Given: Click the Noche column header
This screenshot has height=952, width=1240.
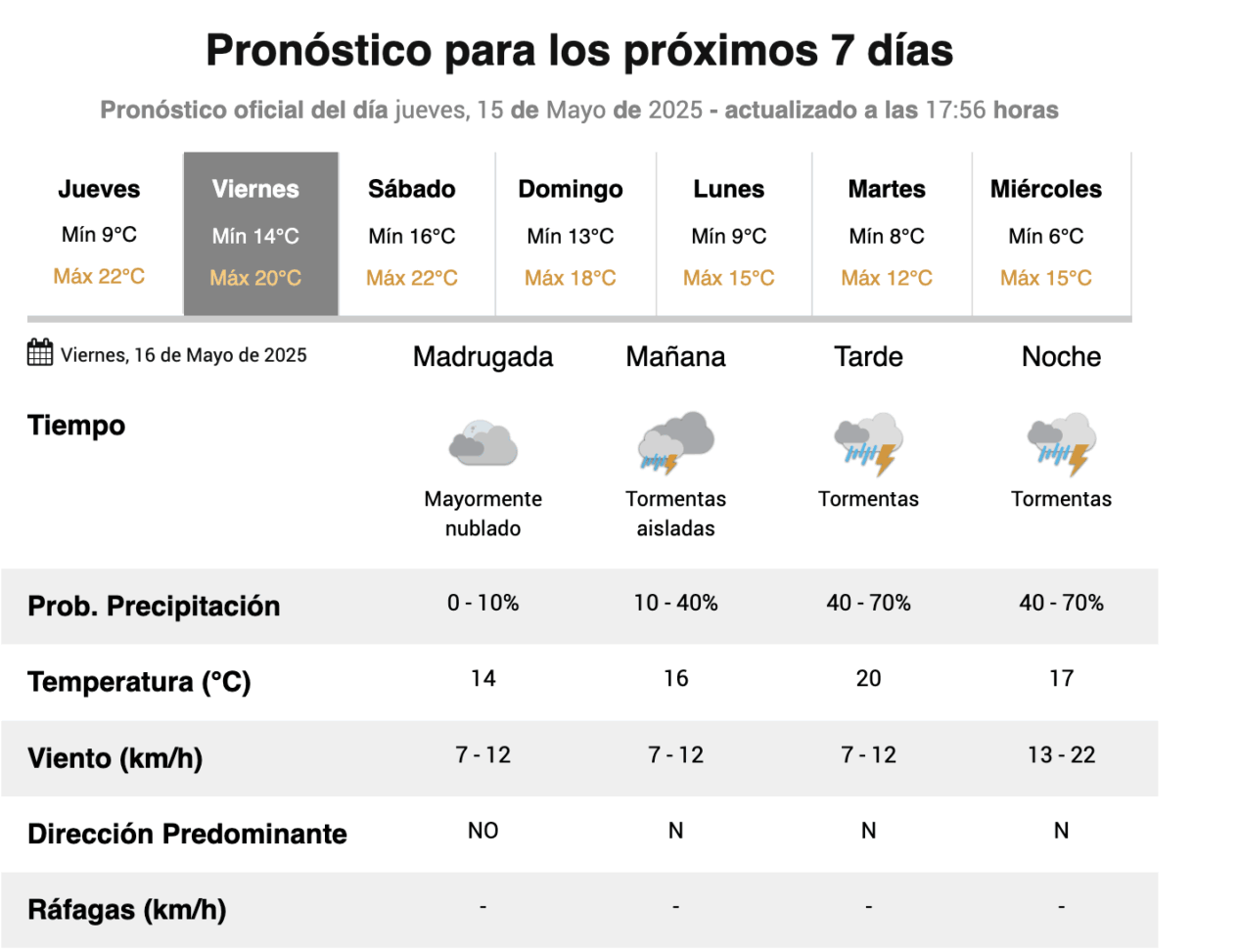Looking at the screenshot, I should click(1061, 357).
